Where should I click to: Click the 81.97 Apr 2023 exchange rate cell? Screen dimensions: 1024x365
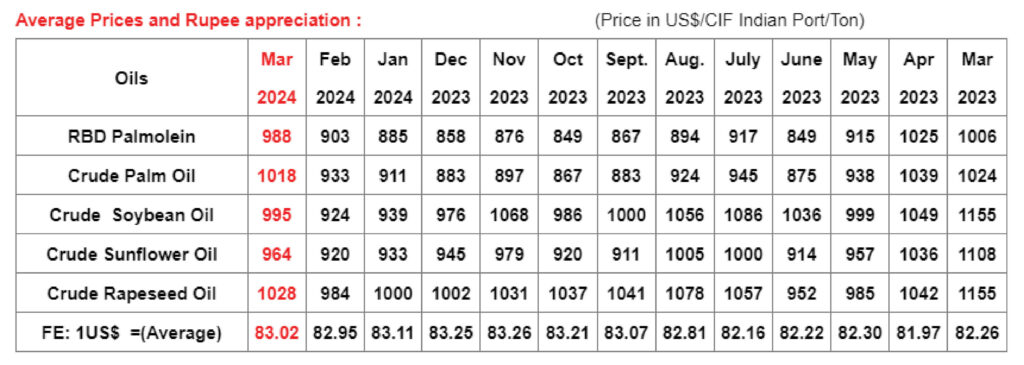click(x=918, y=332)
